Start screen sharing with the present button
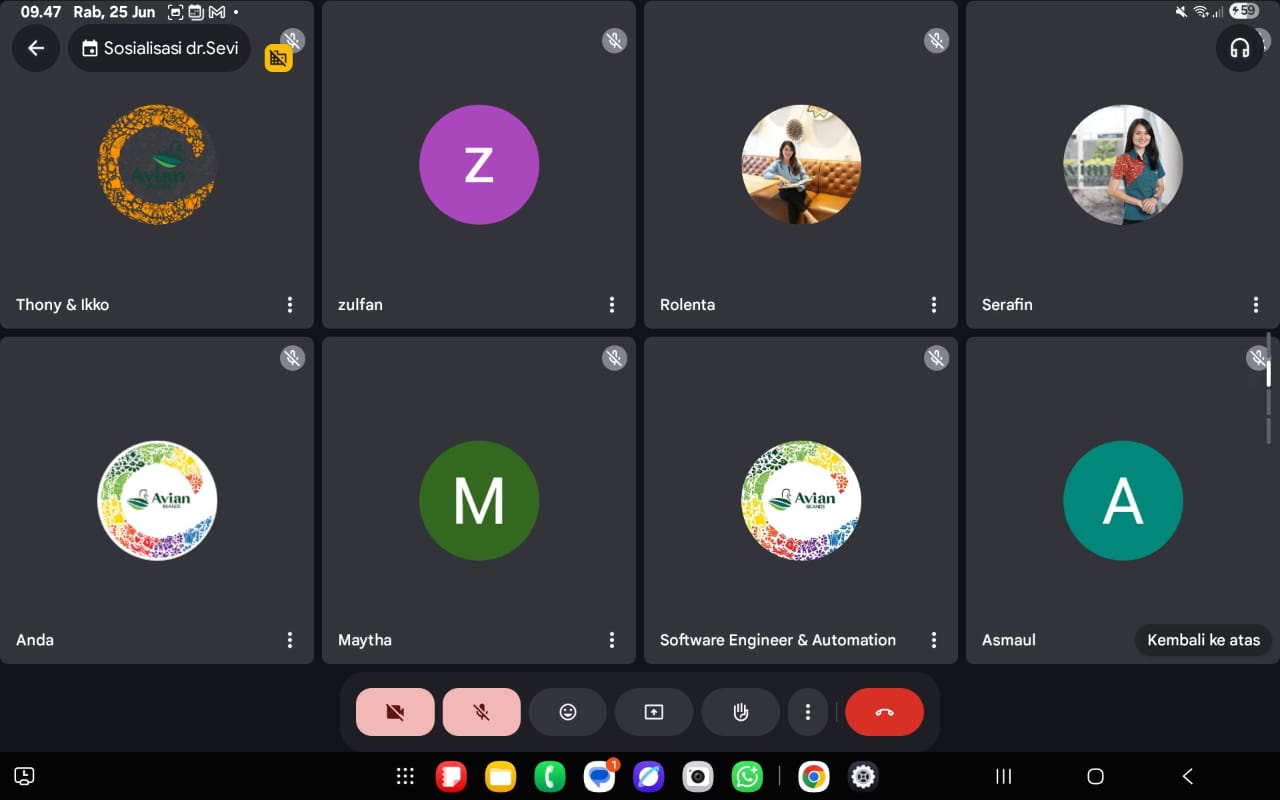This screenshot has height=800, width=1280. [653, 712]
